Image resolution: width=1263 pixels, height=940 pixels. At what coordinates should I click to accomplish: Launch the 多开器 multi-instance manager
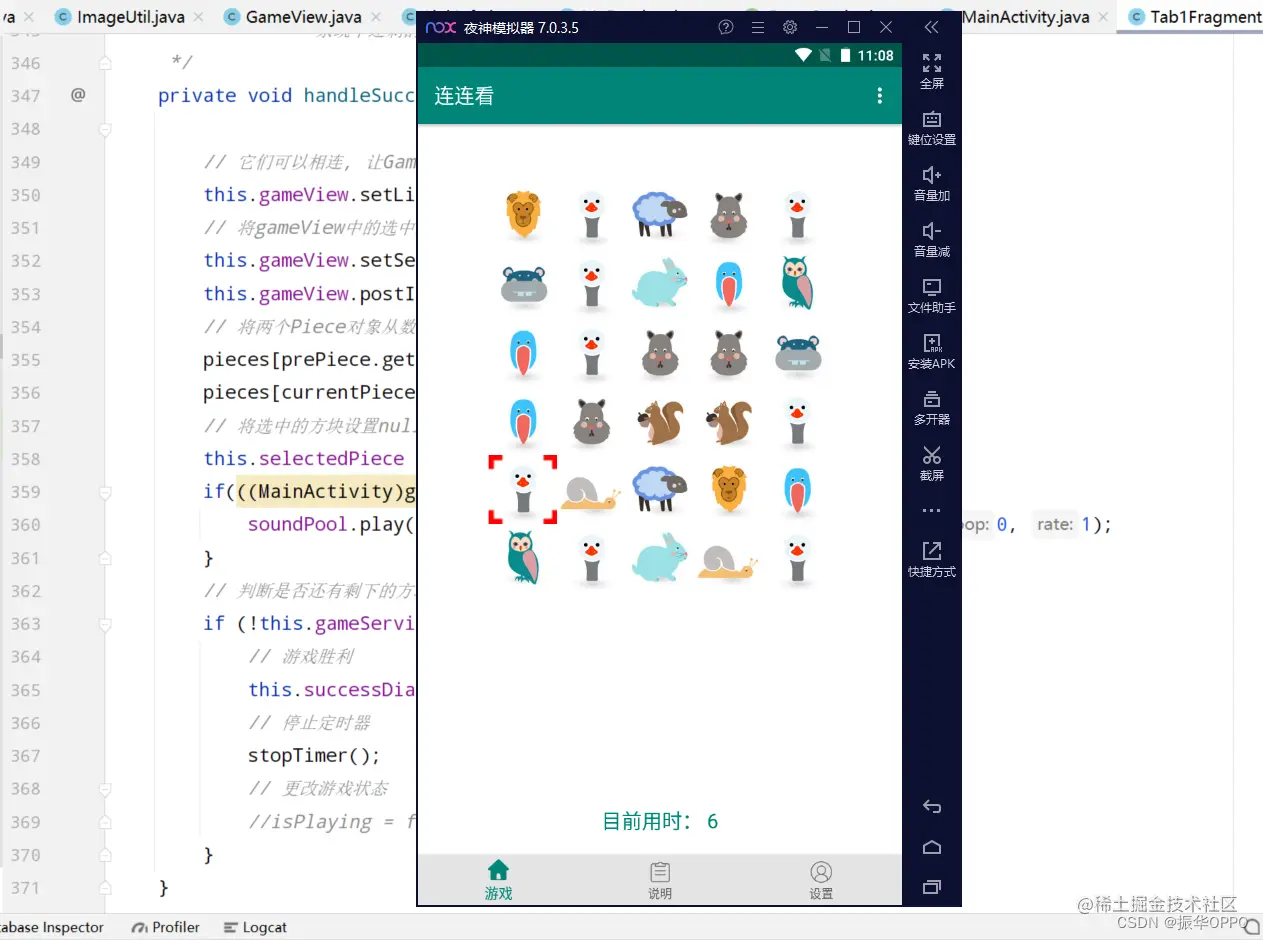coord(931,407)
